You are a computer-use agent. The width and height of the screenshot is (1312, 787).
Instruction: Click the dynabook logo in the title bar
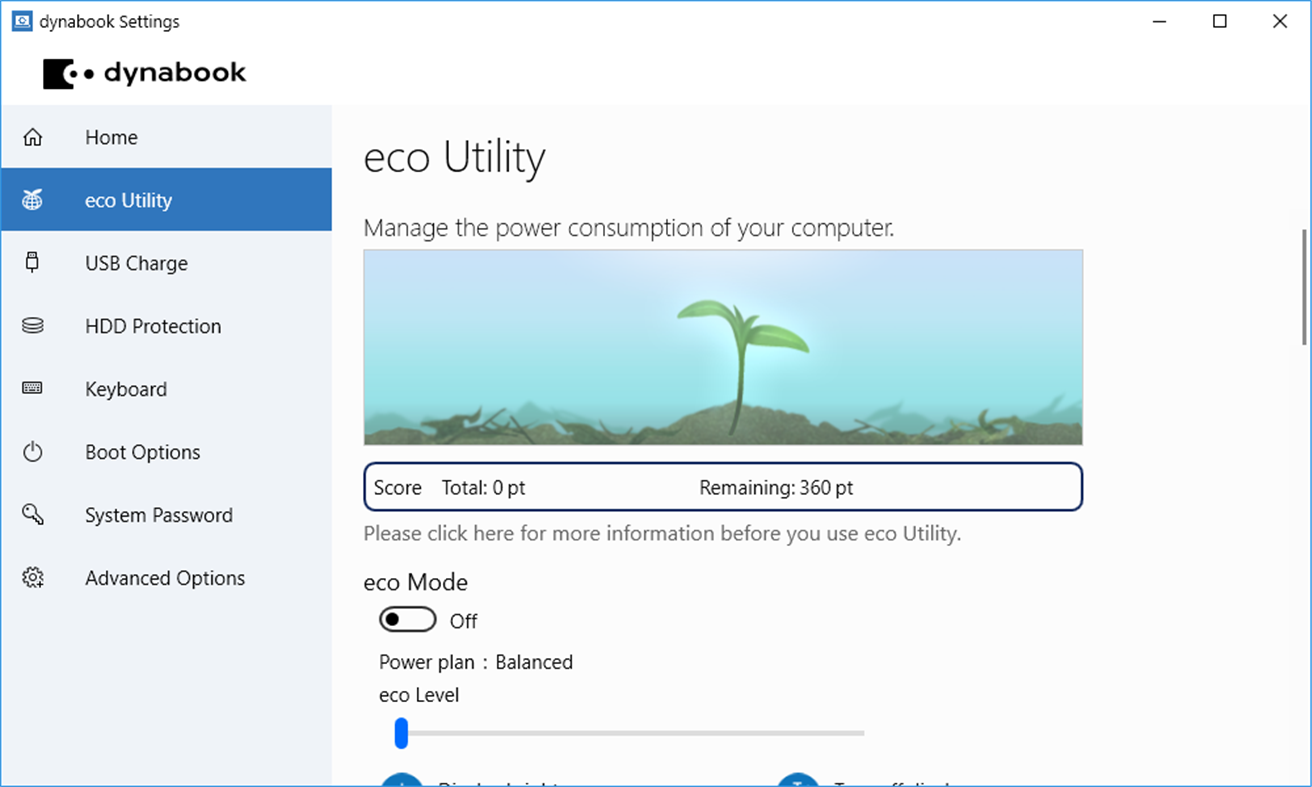(x=144, y=71)
